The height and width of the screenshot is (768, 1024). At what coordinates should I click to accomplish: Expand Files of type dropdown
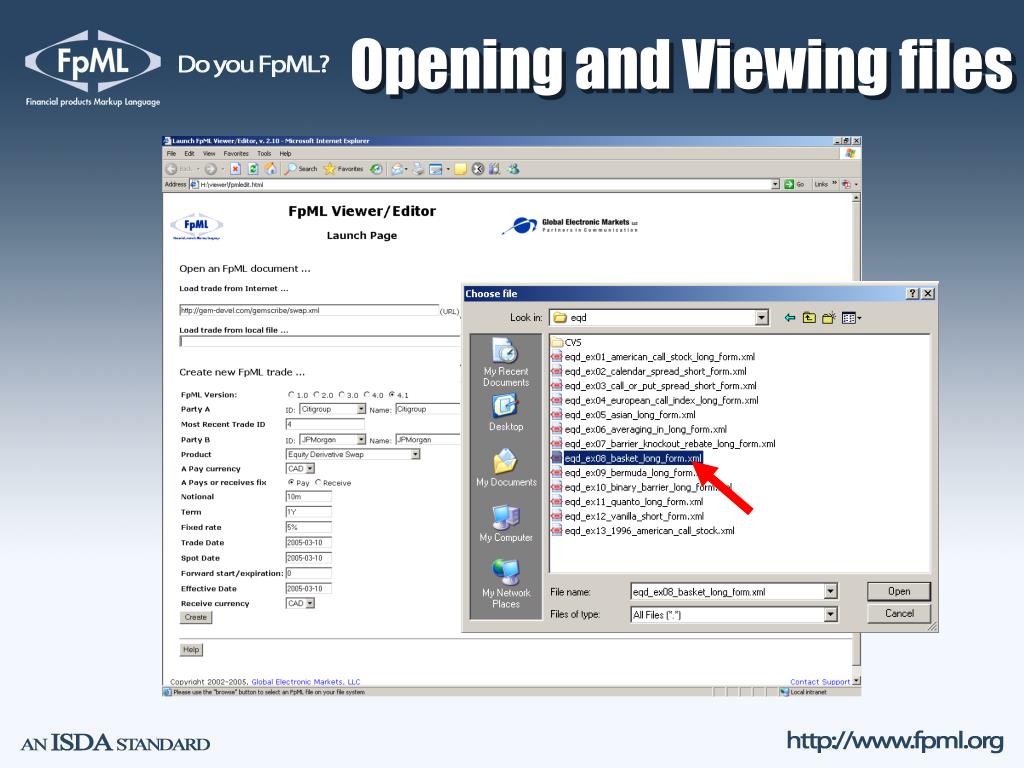[830, 615]
